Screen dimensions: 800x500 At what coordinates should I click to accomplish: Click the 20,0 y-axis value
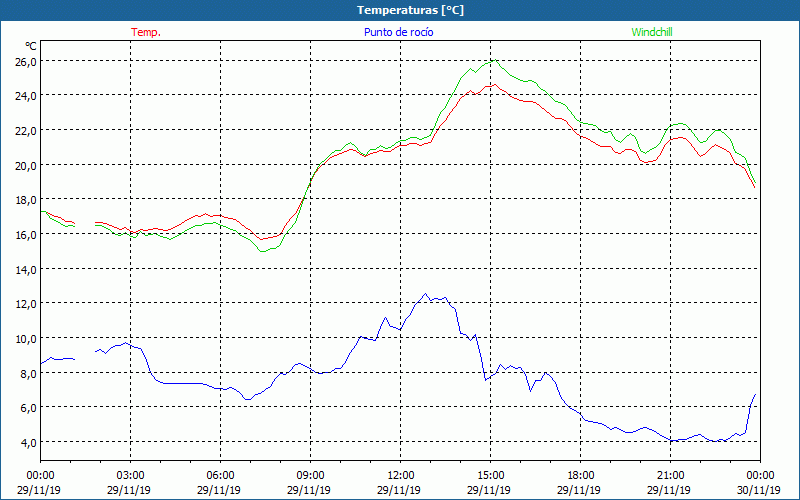pyautogui.click(x=27, y=165)
